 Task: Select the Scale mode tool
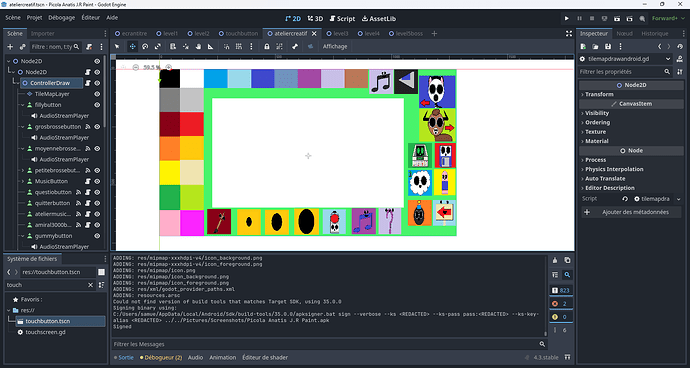point(158,46)
